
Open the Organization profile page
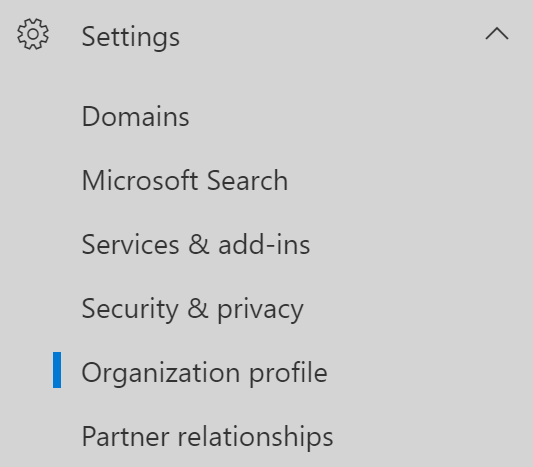click(x=204, y=373)
